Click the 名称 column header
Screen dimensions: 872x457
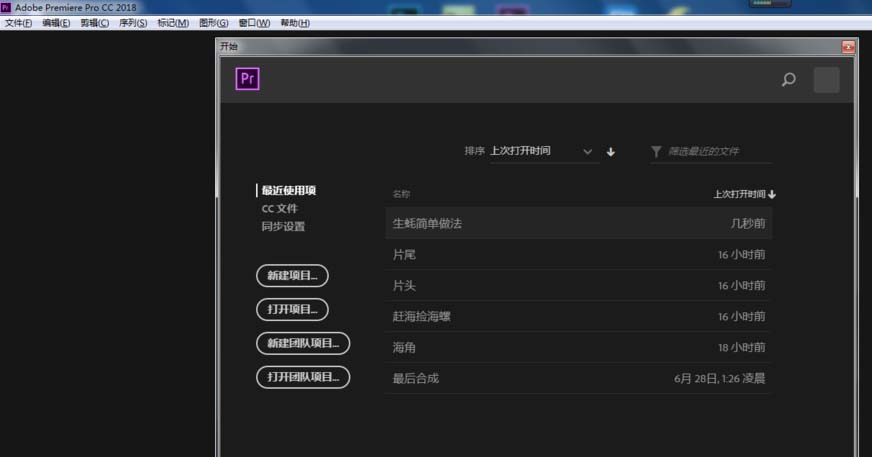(x=401, y=194)
